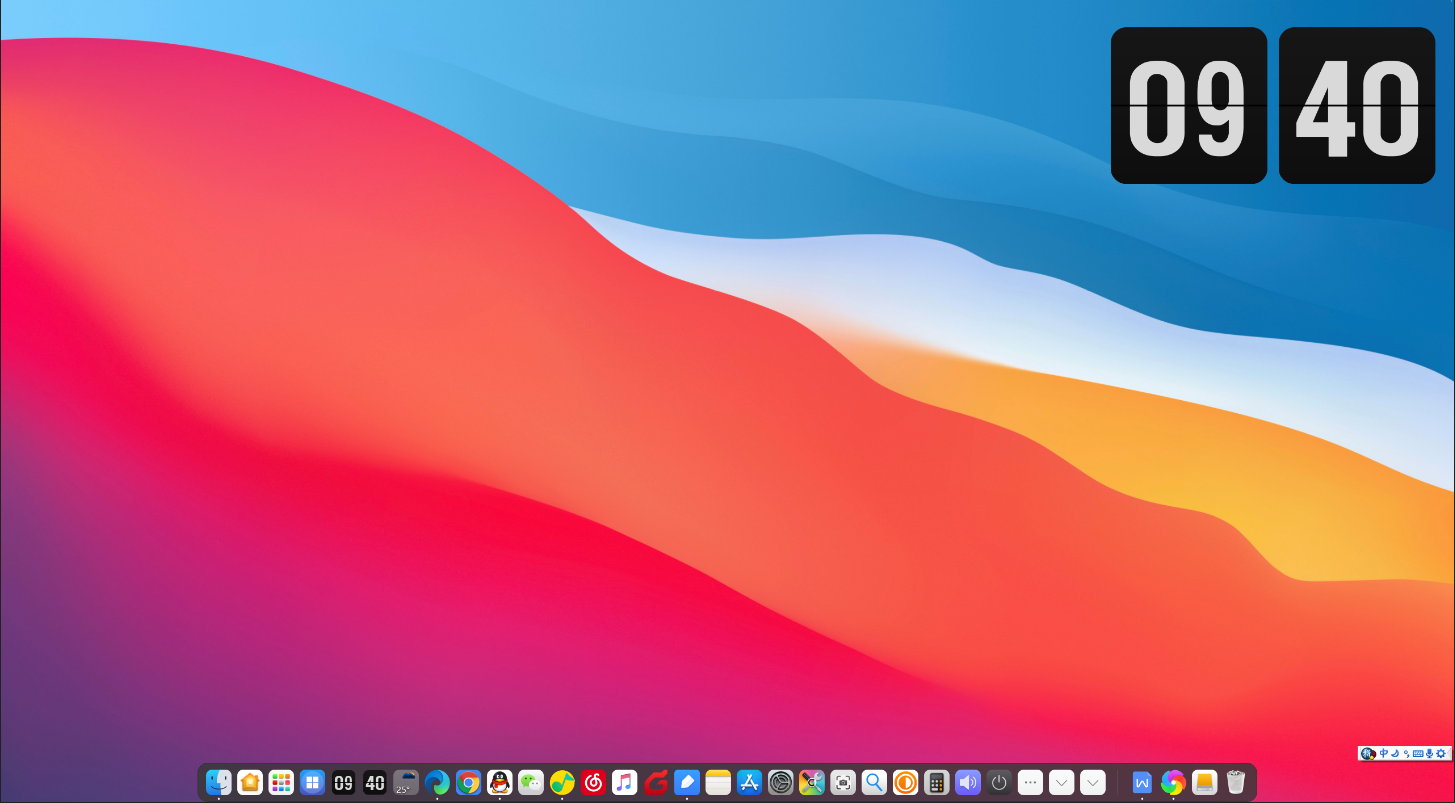1455x803 pixels.
Task: Click the purple speaker volume icon
Action: 968,782
